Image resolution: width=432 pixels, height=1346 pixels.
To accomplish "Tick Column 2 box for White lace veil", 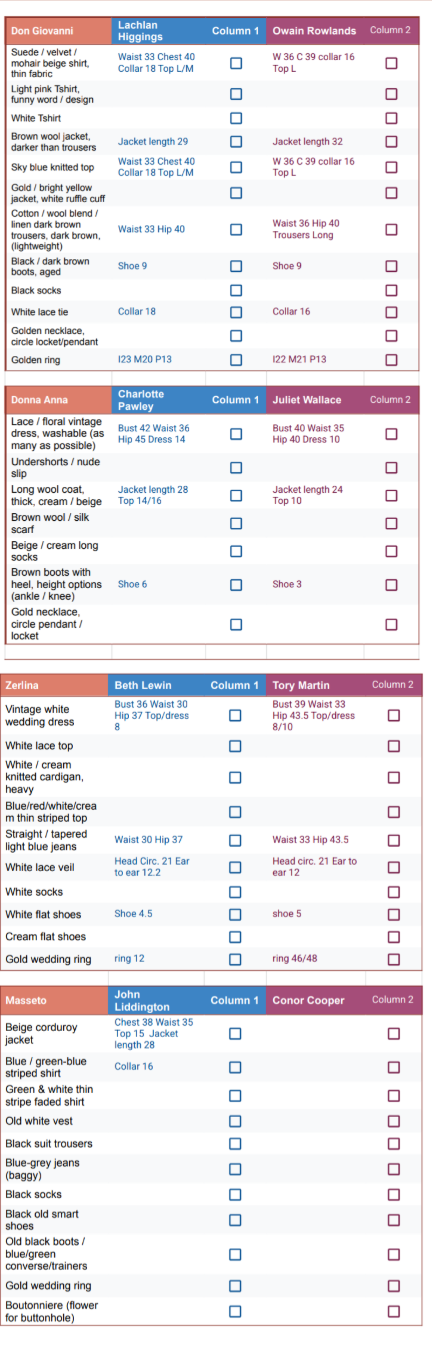I will (393, 867).
